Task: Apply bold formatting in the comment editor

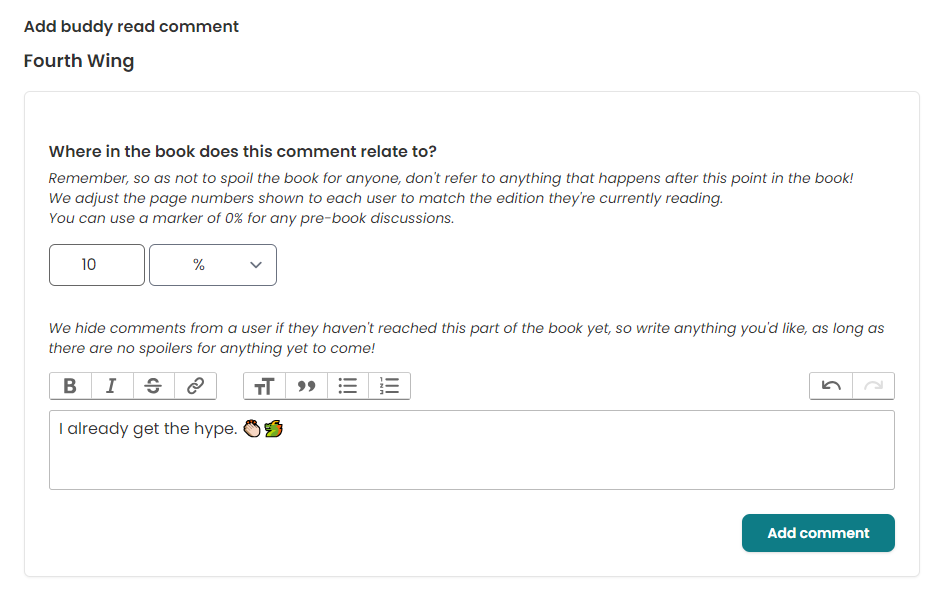Action: point(70,386)
